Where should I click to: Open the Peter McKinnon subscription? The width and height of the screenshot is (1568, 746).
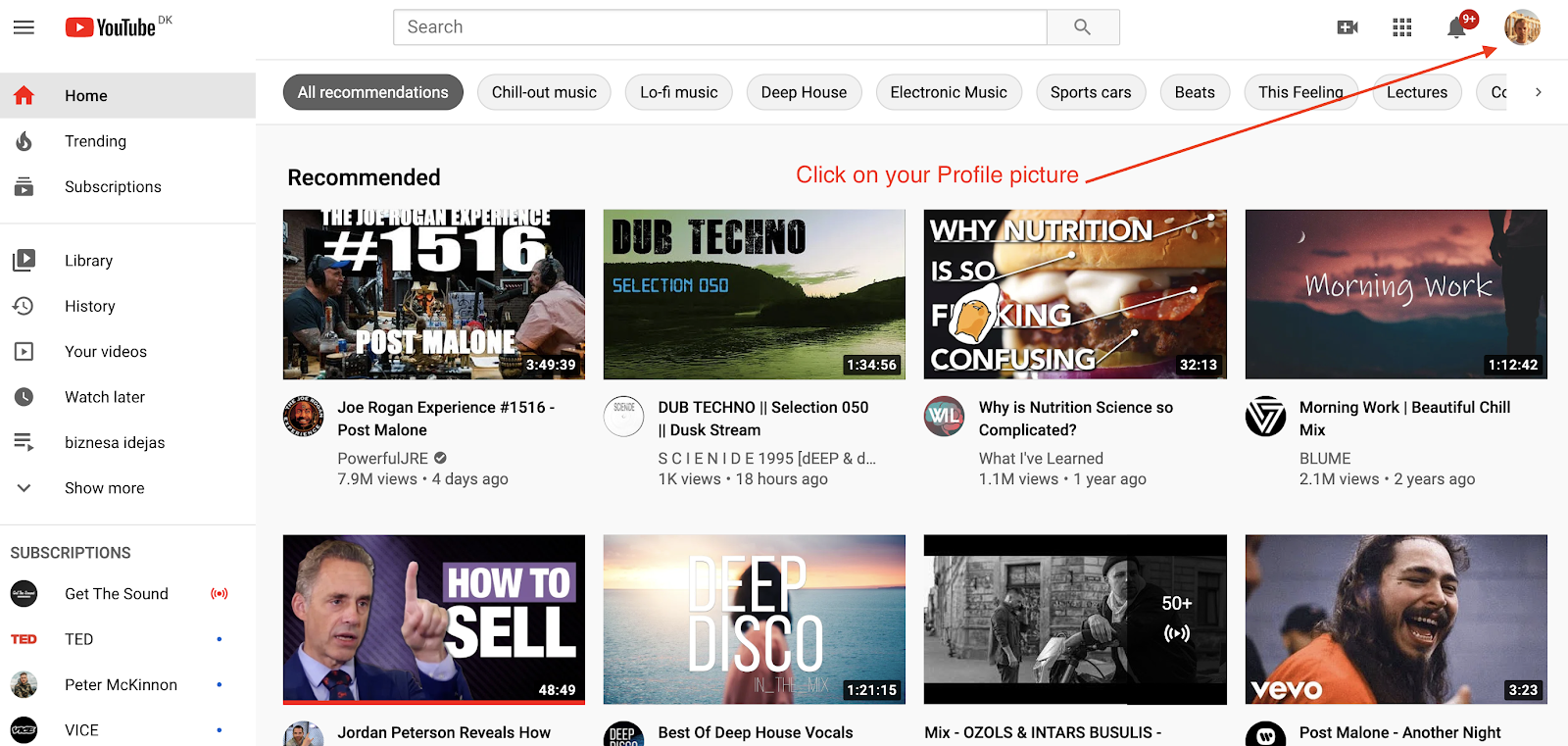click(127, 684)
